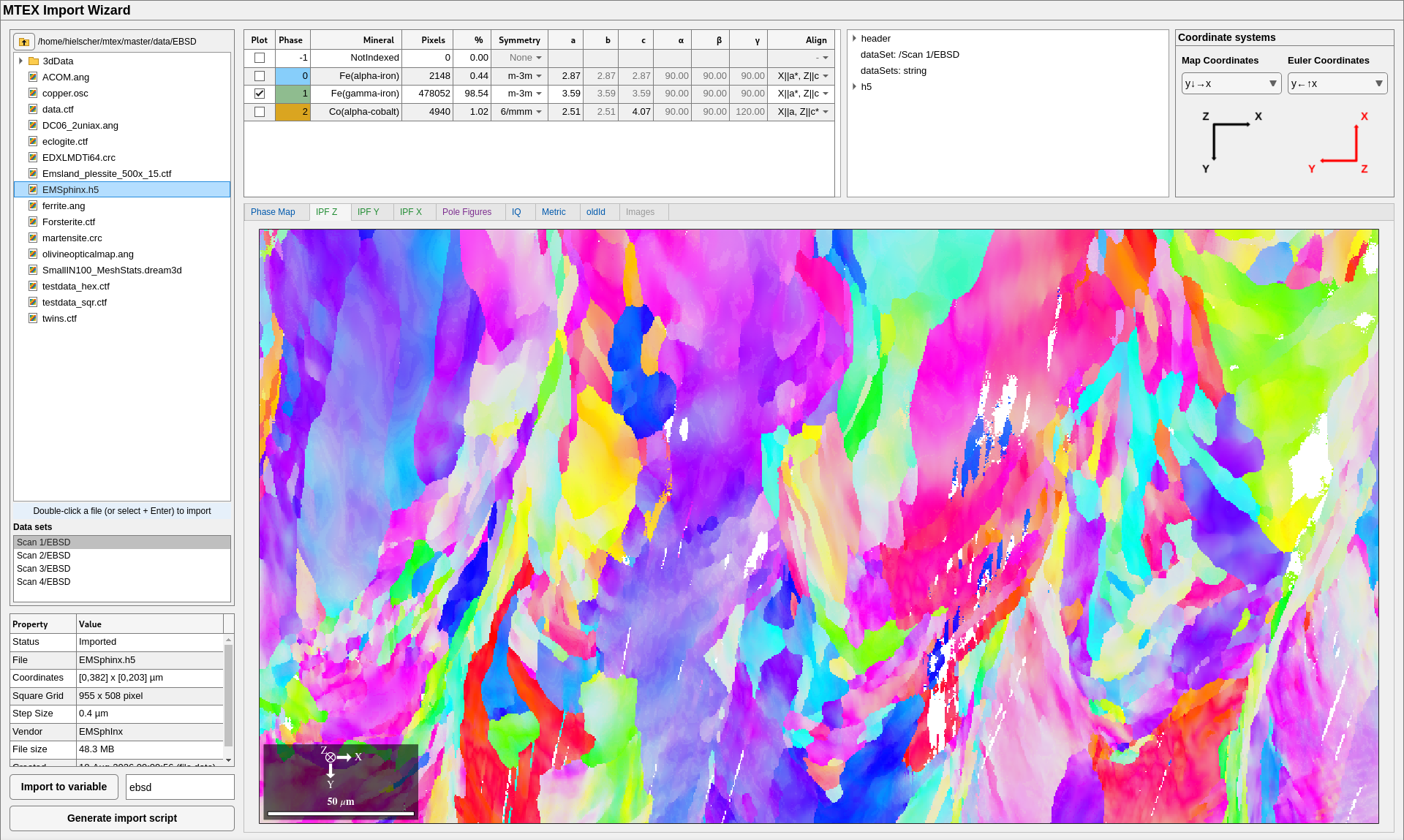
Task: Toggle plot checkbox for NotIndexed phase
Action: [x=260, y=58]
